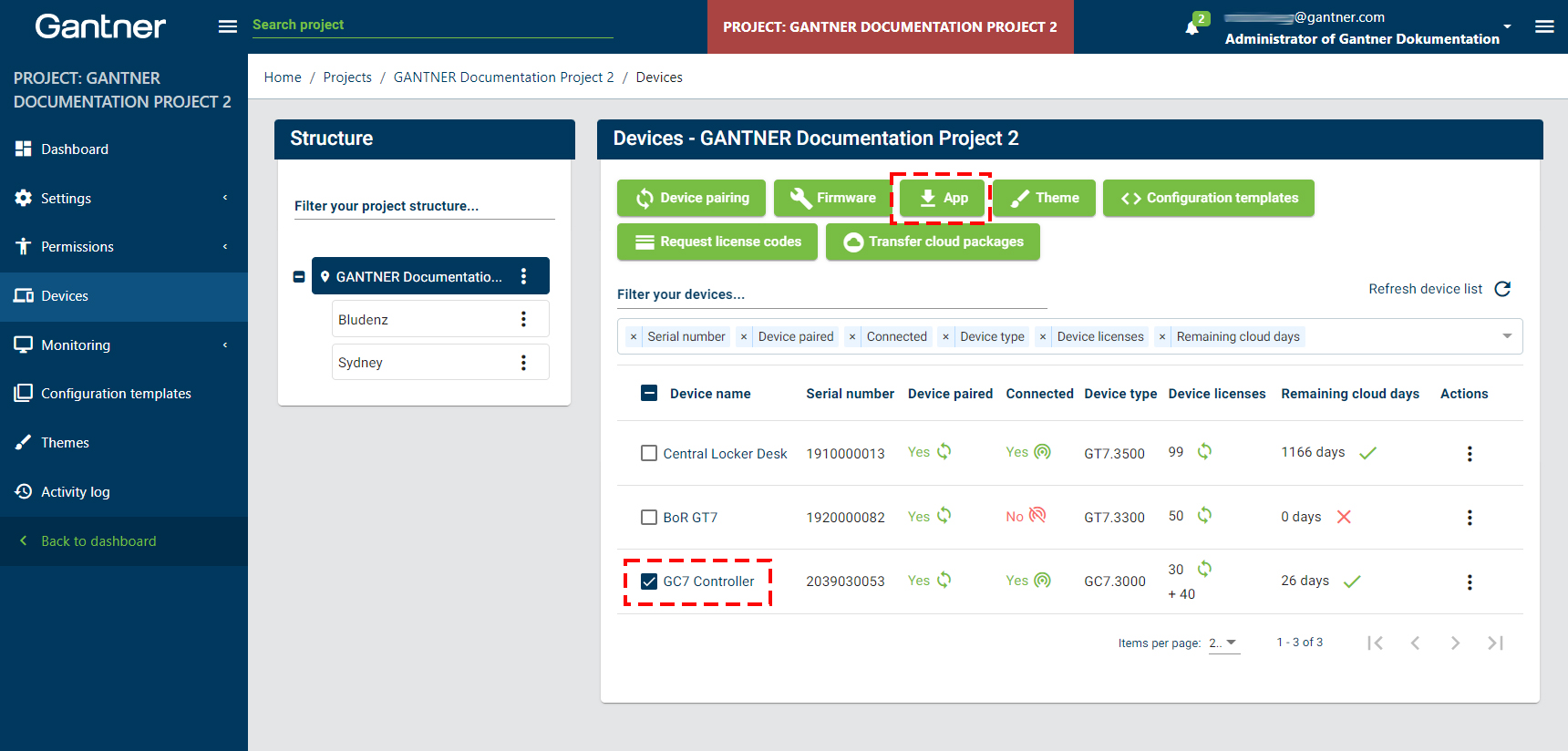Remove the Serial number column chip

click(x=634, y=337)
